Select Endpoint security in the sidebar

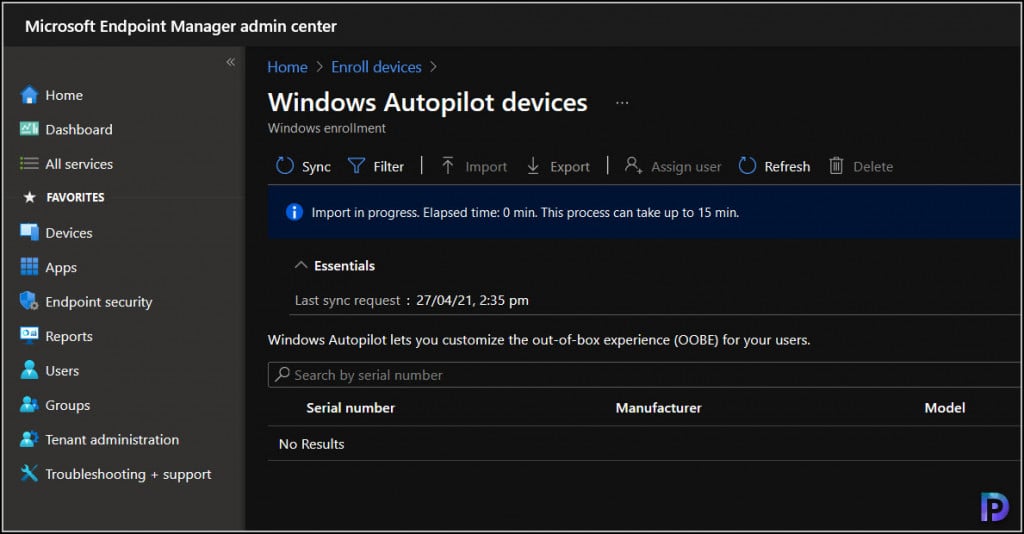(x=99, y=302)
